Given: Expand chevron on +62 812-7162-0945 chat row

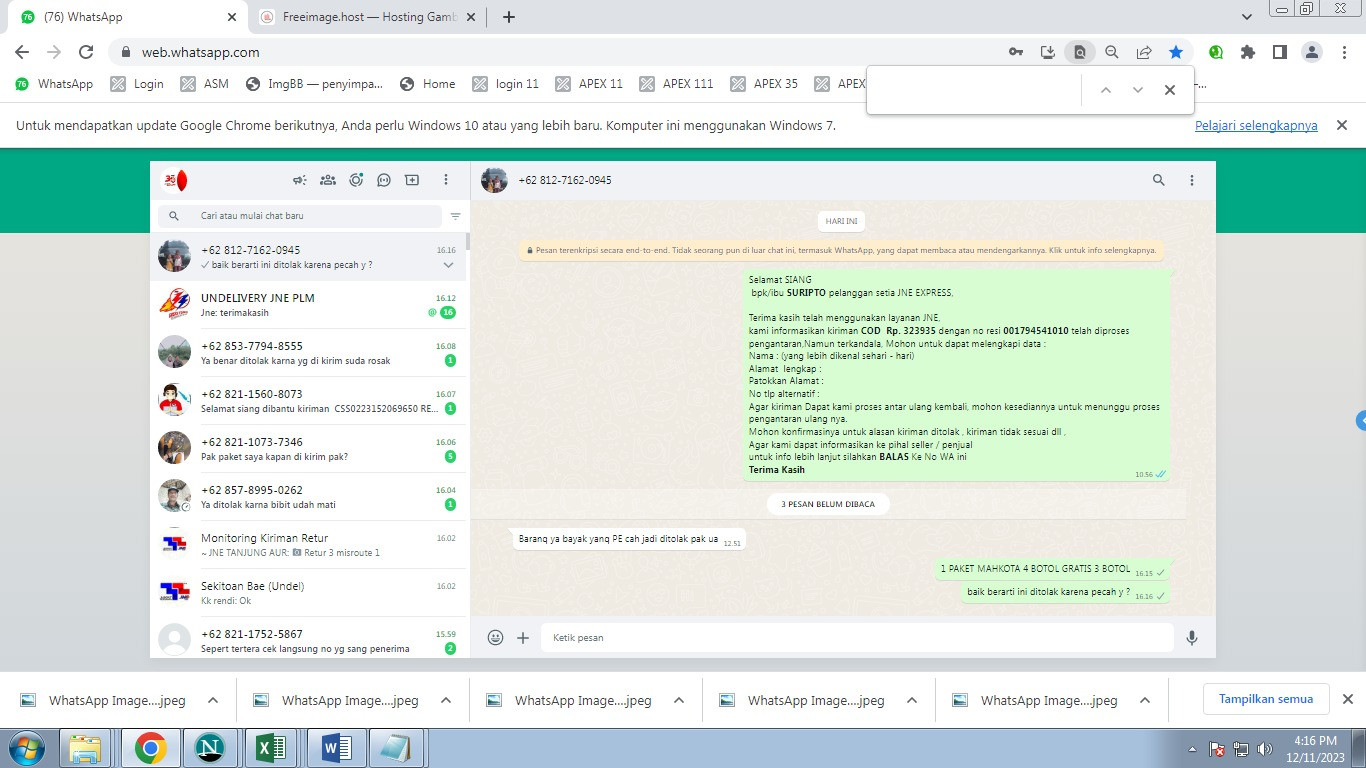Looking at the screenshot, I should (x=448, y=265).
